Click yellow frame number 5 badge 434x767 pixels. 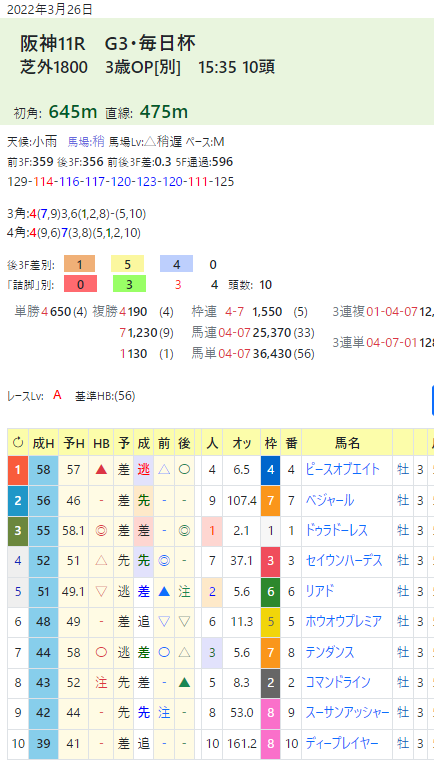pos(270,621)
